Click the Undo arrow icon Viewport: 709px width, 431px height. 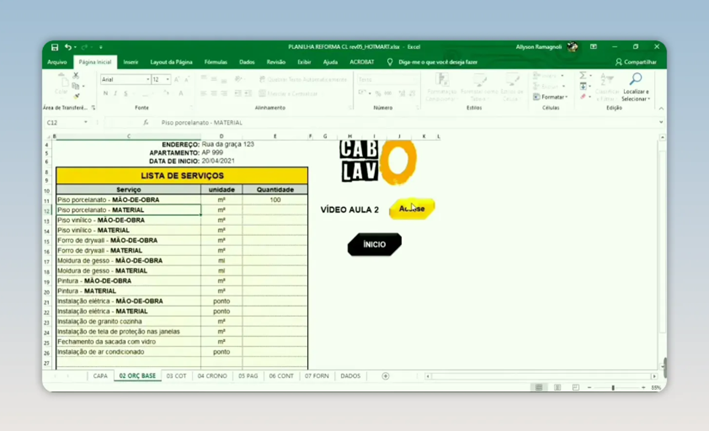[68, 47]
